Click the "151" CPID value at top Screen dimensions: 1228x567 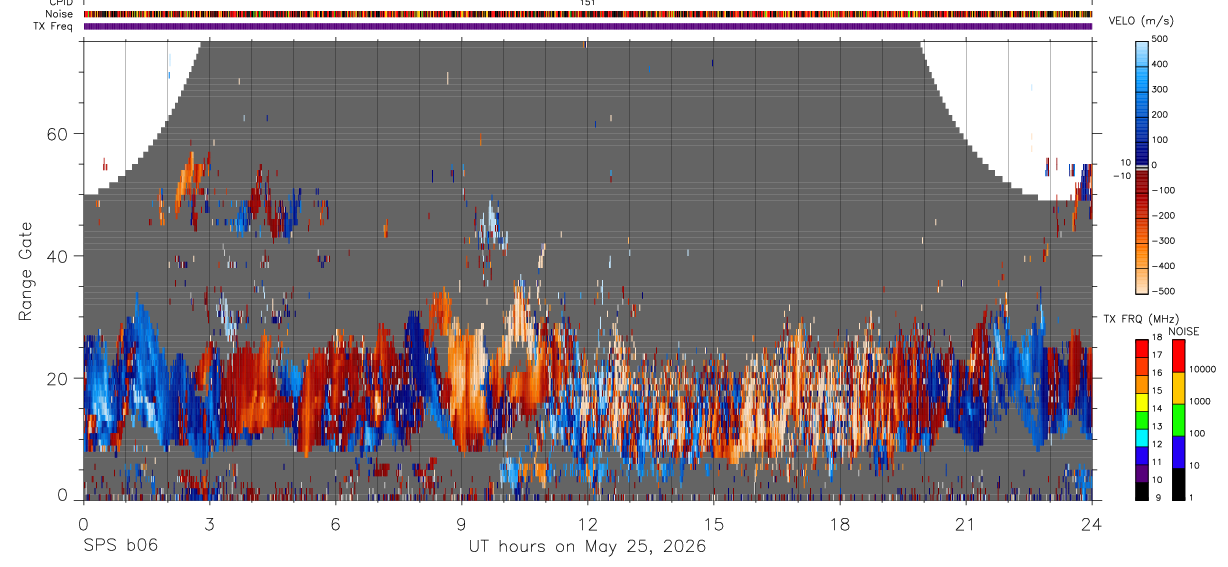pyautogui.click(x=588, y=3)
